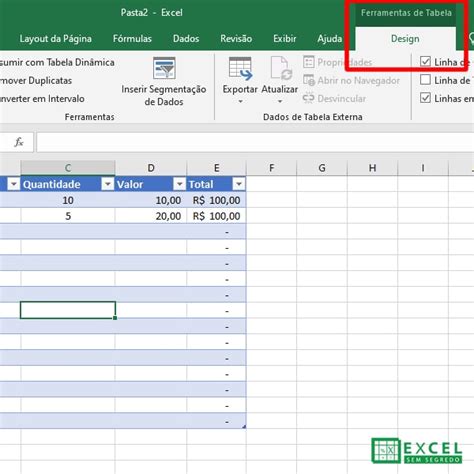Click Remover Duplicatas
This screenshot has height=474, width=474.
pyautogui.click(x=36, y=81)
